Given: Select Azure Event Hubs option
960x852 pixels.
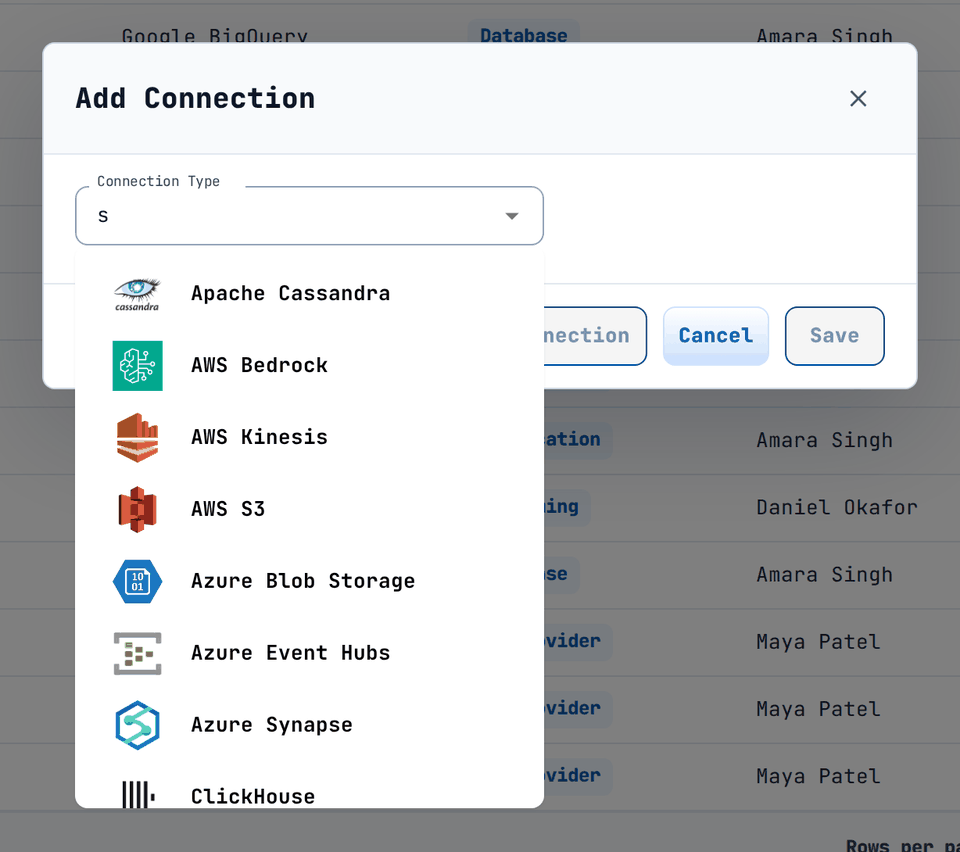Looking at the screenshot, I should [309, 653].
